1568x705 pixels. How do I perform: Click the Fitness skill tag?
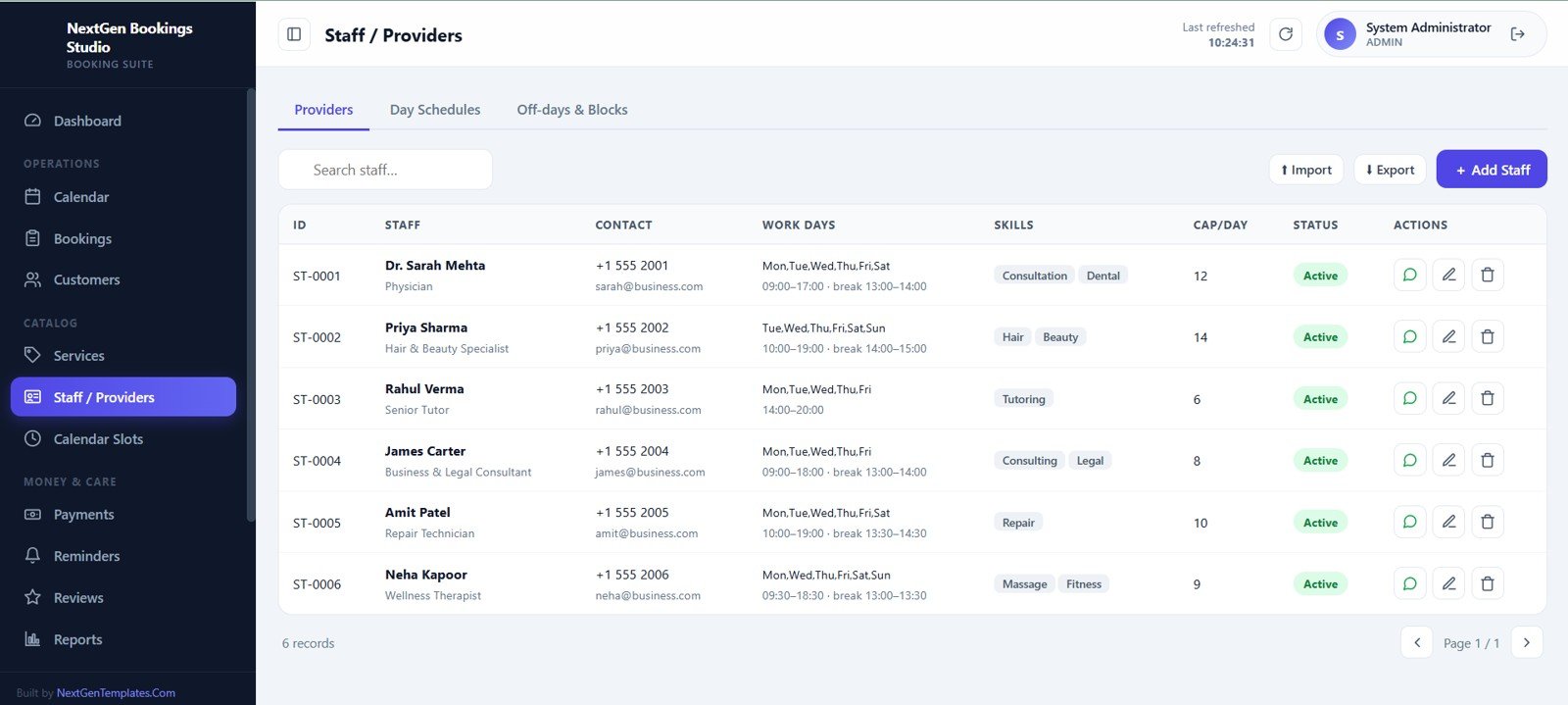(x=1084, y=584)
